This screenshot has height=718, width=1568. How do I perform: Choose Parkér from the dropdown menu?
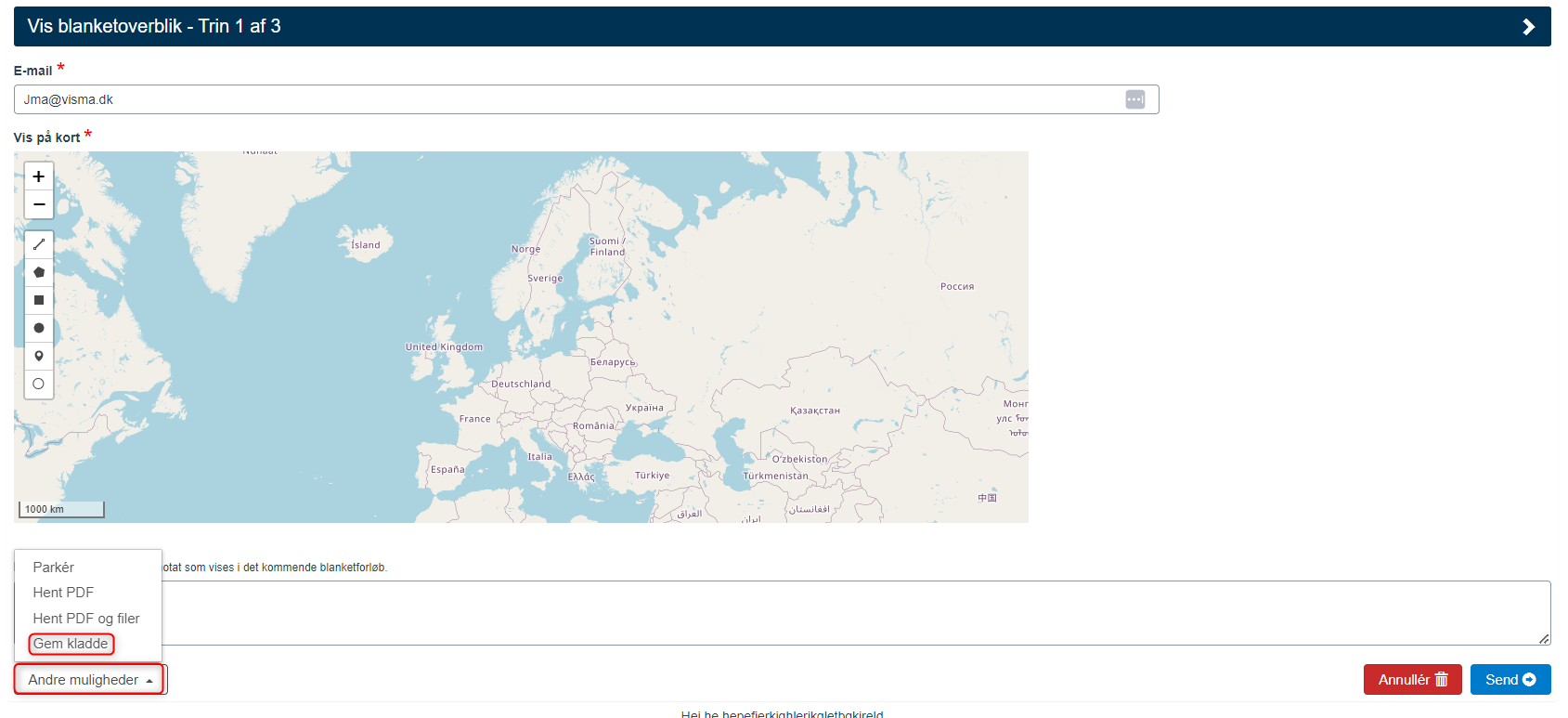[x=54, y=567]
